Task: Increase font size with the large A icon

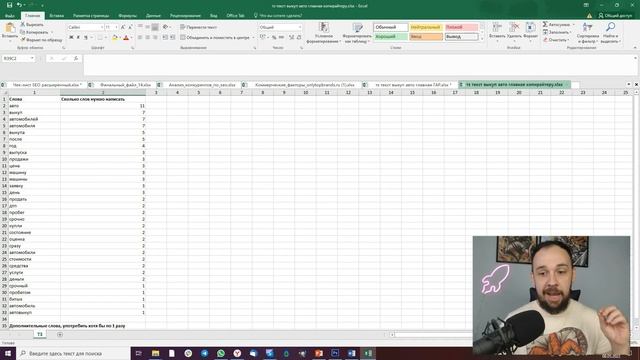Action: [x=123, y=27]
